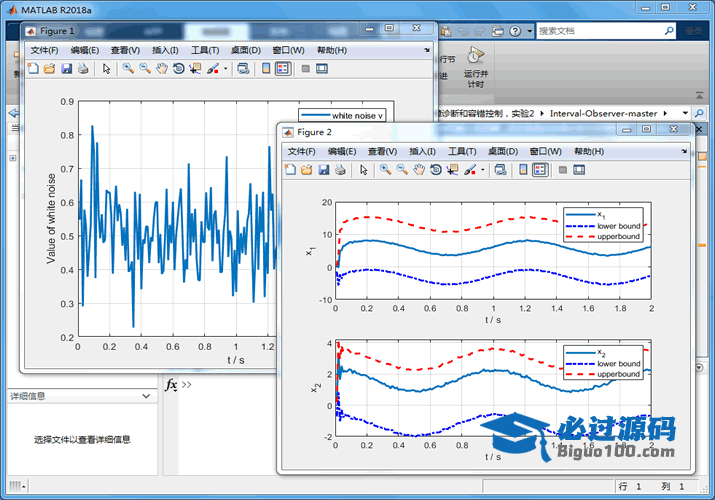Collapse MATLAB toolstrip with minimize arrow
This screenshot has height=500, width=715.
click(699, 95)
